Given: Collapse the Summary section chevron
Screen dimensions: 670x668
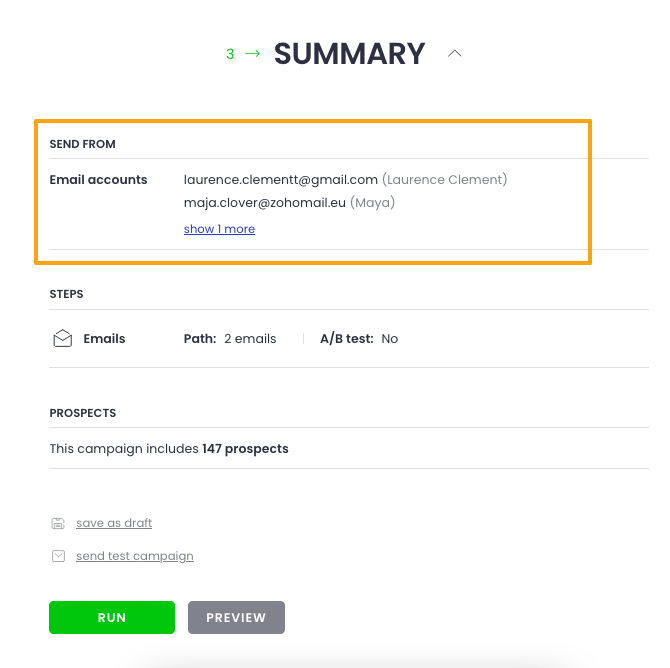Looking at the screenshot, I should (x=455, y=54).
